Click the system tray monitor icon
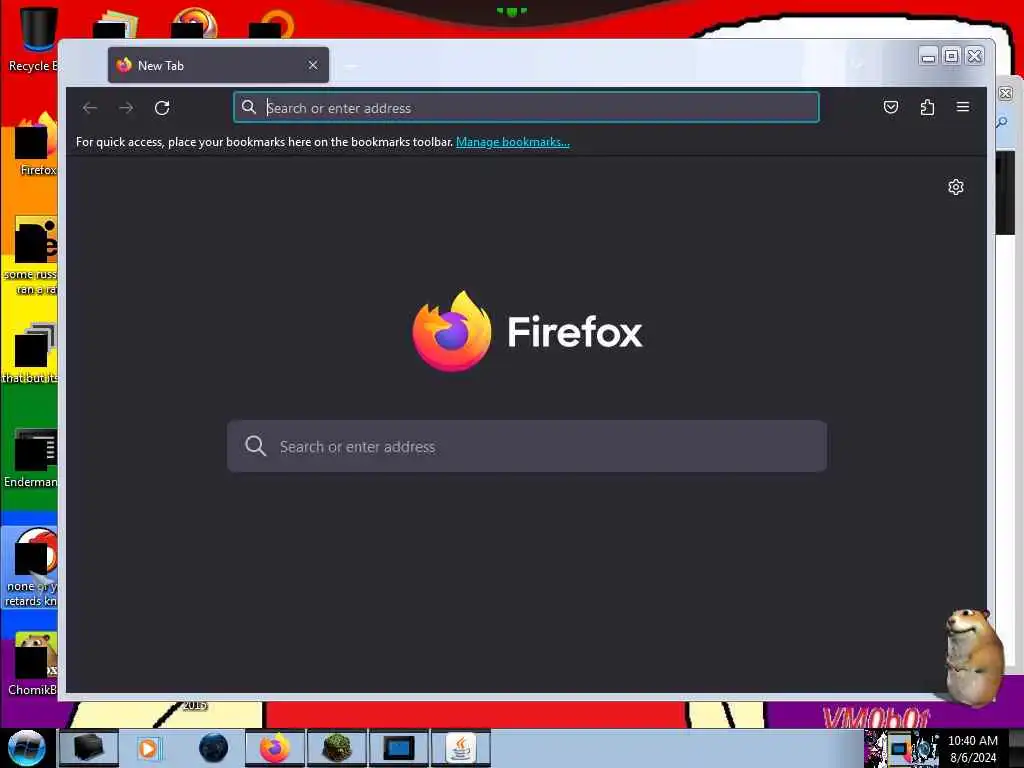Viewport: 1024px width, 768px height. point(900,748)
